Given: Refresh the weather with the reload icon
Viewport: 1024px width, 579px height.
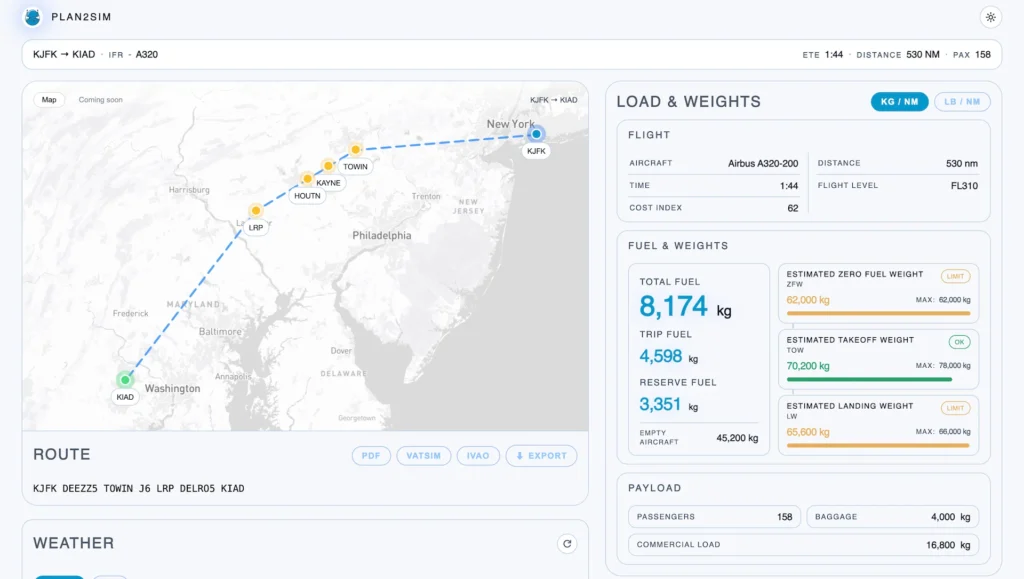Looking at the screenshot, I should [567, 544].
